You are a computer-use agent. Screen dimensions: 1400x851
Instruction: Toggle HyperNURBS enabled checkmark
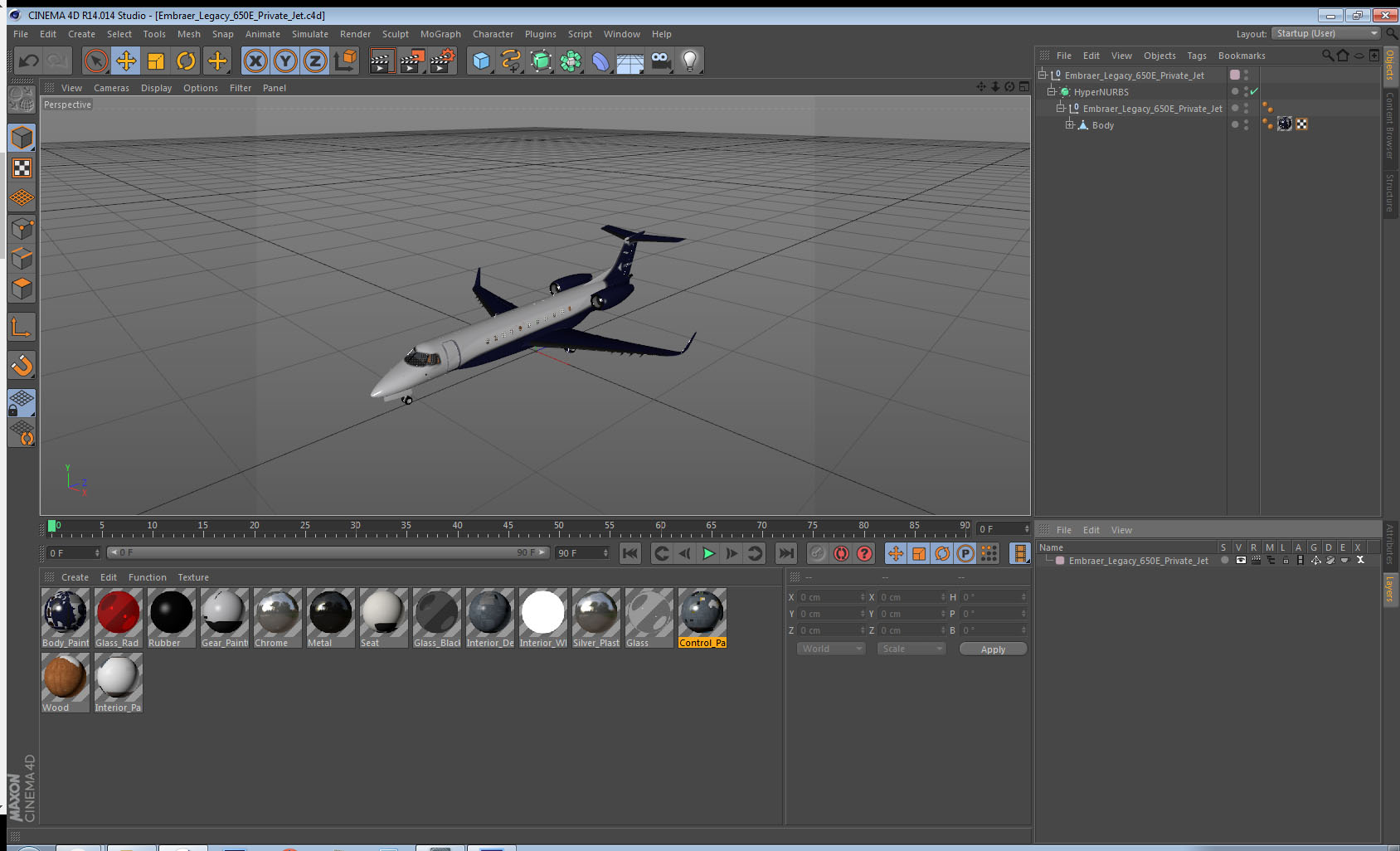click(x=1254, y=91)
